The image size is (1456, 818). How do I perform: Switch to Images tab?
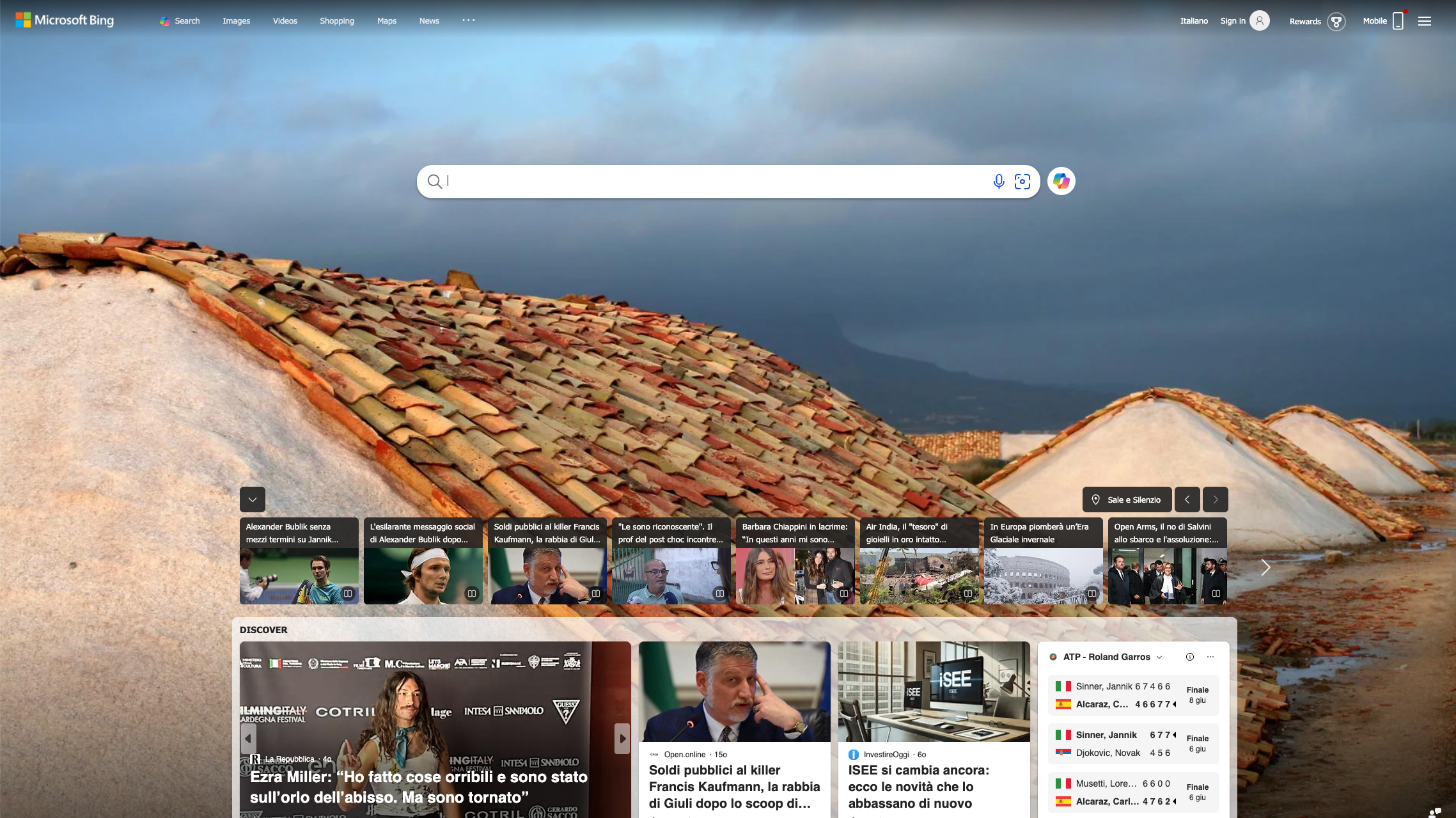(236, 20)
